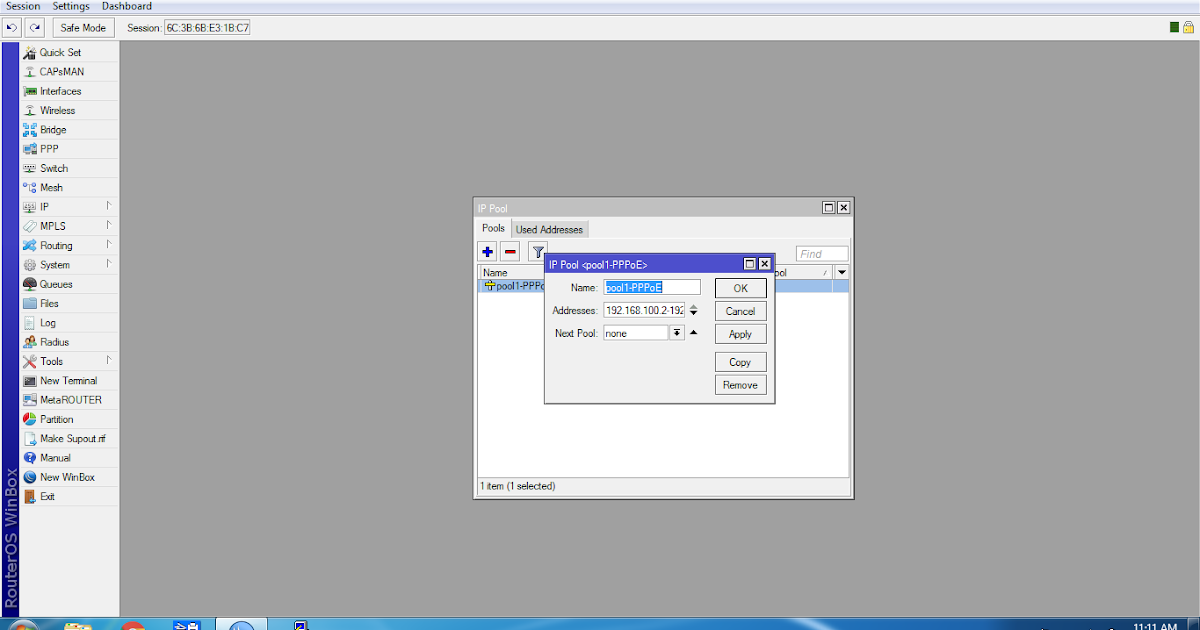The height and width of the screenshot is (630, 1200).
Task: Click the up/down arrows beside Addresses field
Action: point(694,310)
